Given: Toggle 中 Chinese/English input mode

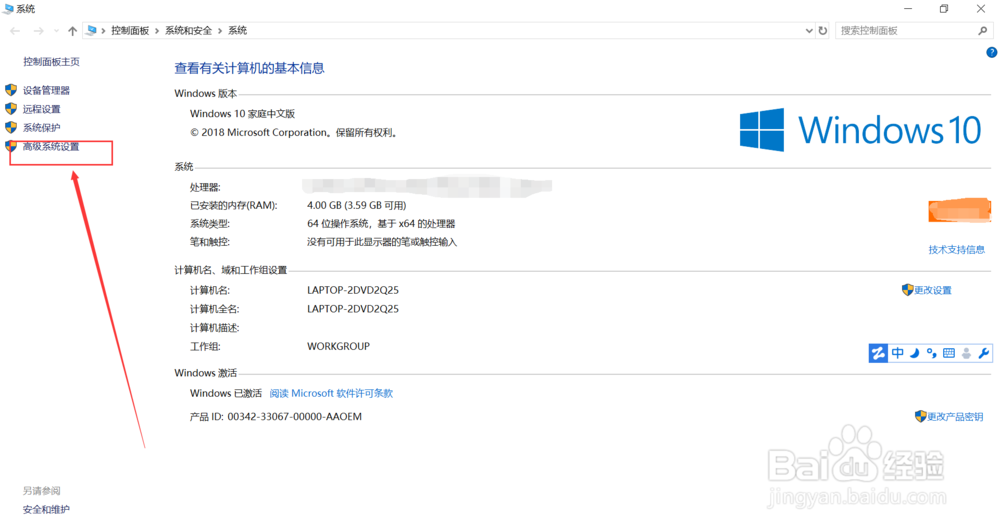Looking at the screenshot, I should tap(898, 353).
